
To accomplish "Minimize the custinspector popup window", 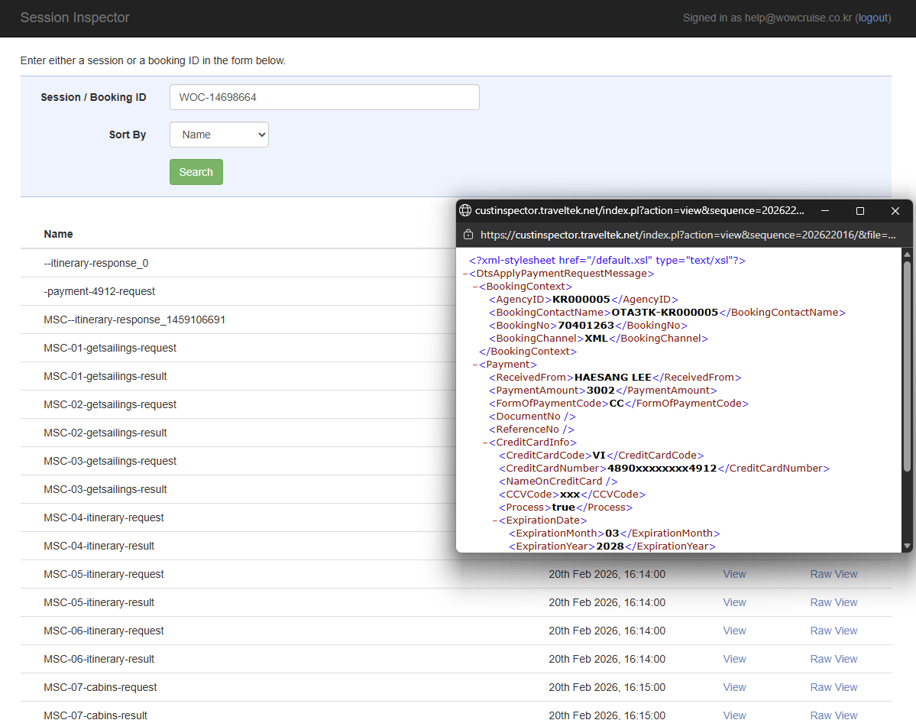I will point(825,211).
